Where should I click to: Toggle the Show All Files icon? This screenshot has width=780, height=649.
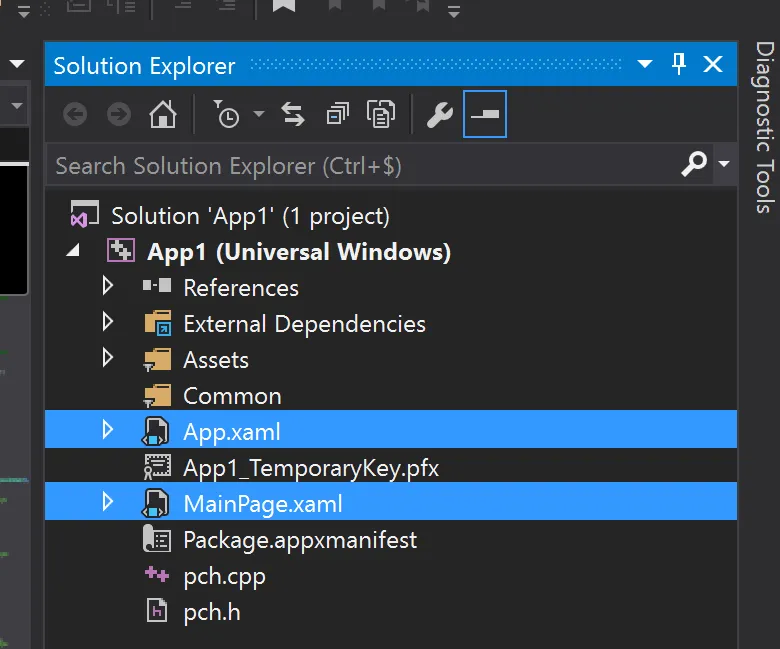tap(381, 114)
